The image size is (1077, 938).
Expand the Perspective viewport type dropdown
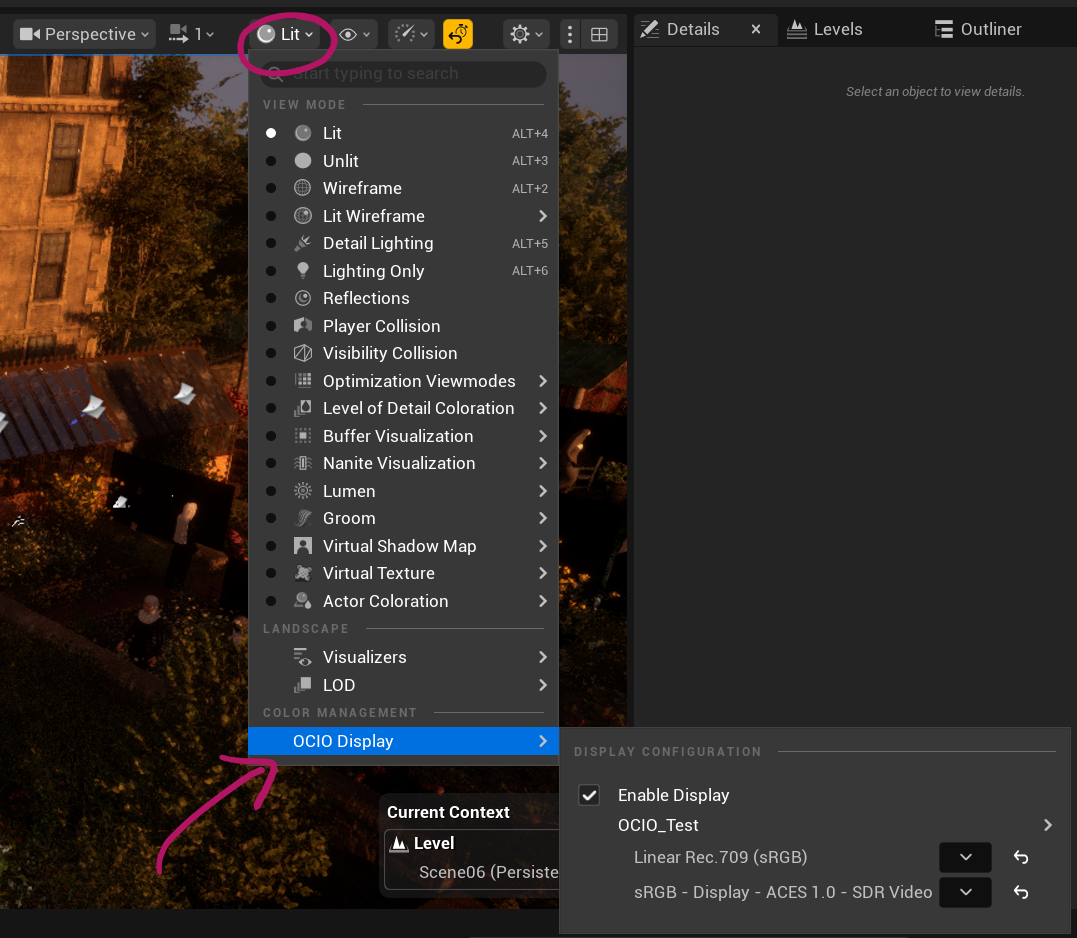coord(85,34)
